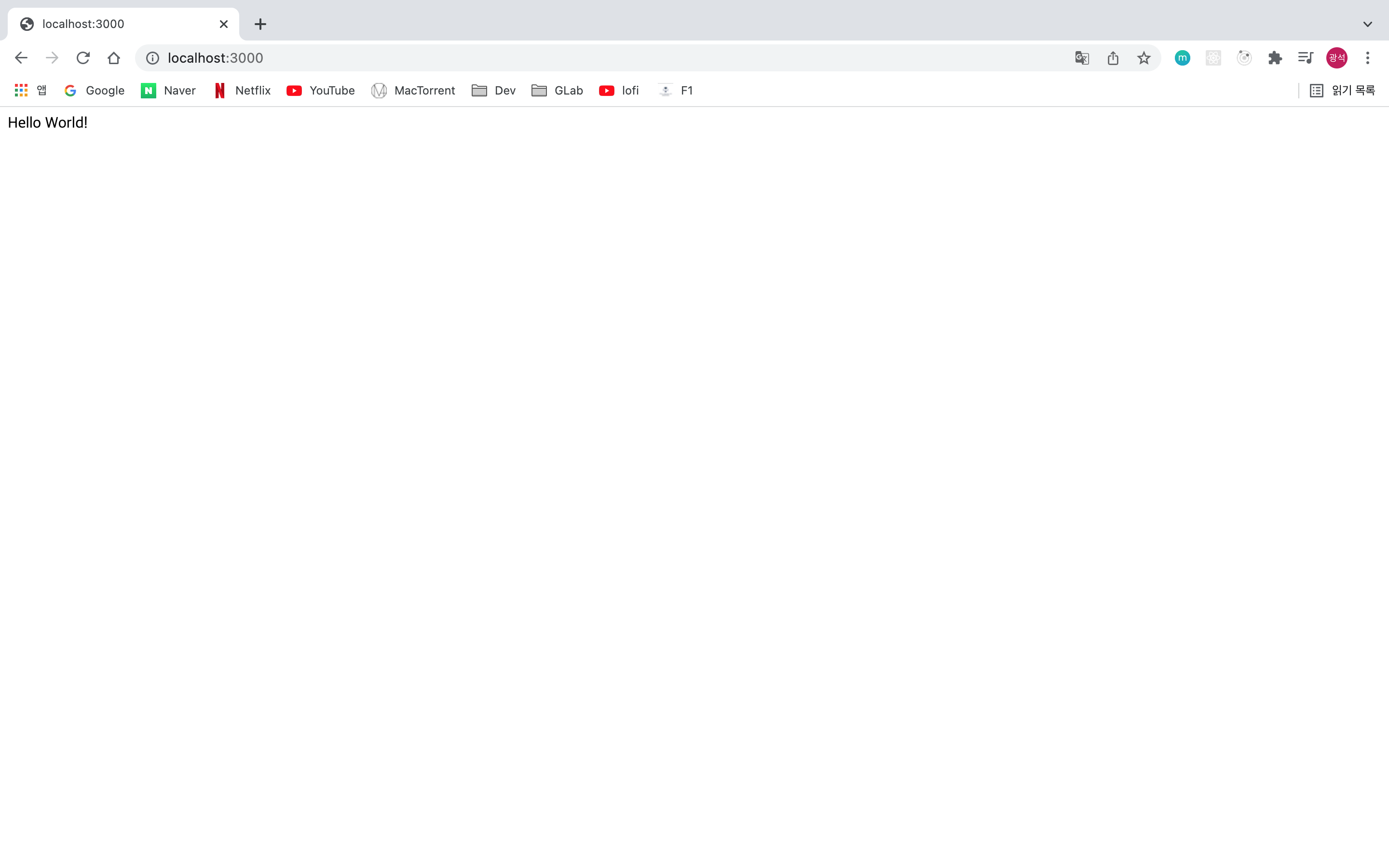The image size is (1389, 868).
Task: Open the reading list (읽기 목록)
Action: [1343, 90]
